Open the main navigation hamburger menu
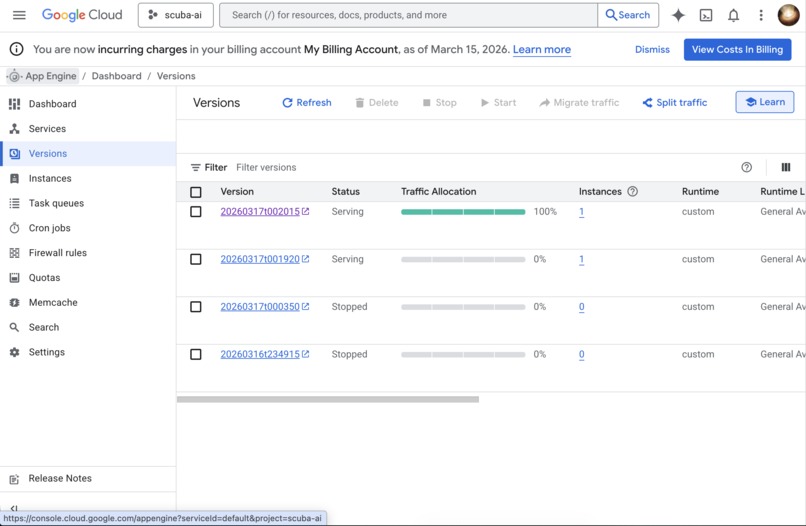This screenshot has width=806, height=526. pyautogui.click(x=19, y=15)
